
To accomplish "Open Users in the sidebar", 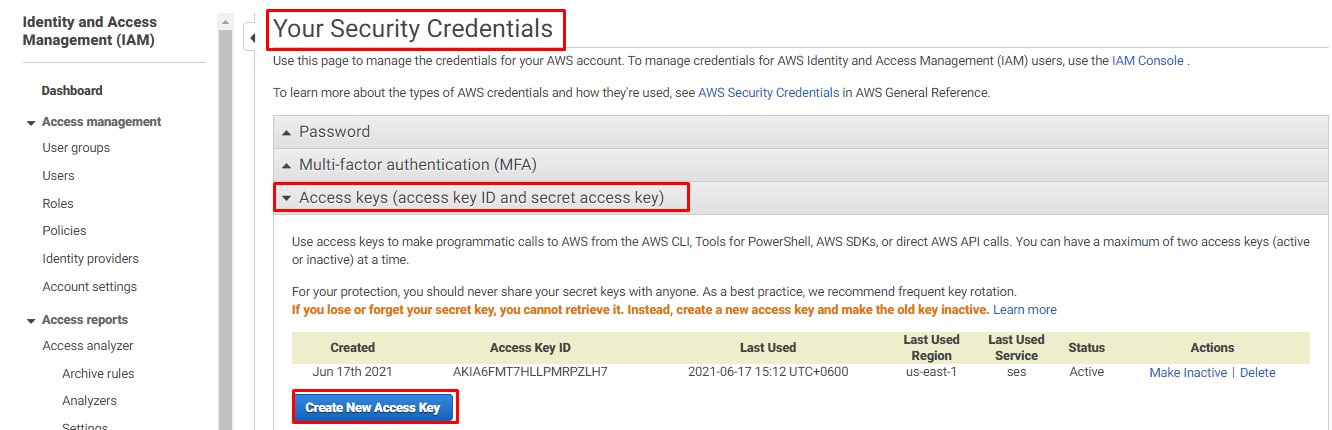I will pyautogui.click(x=58, y=176).
